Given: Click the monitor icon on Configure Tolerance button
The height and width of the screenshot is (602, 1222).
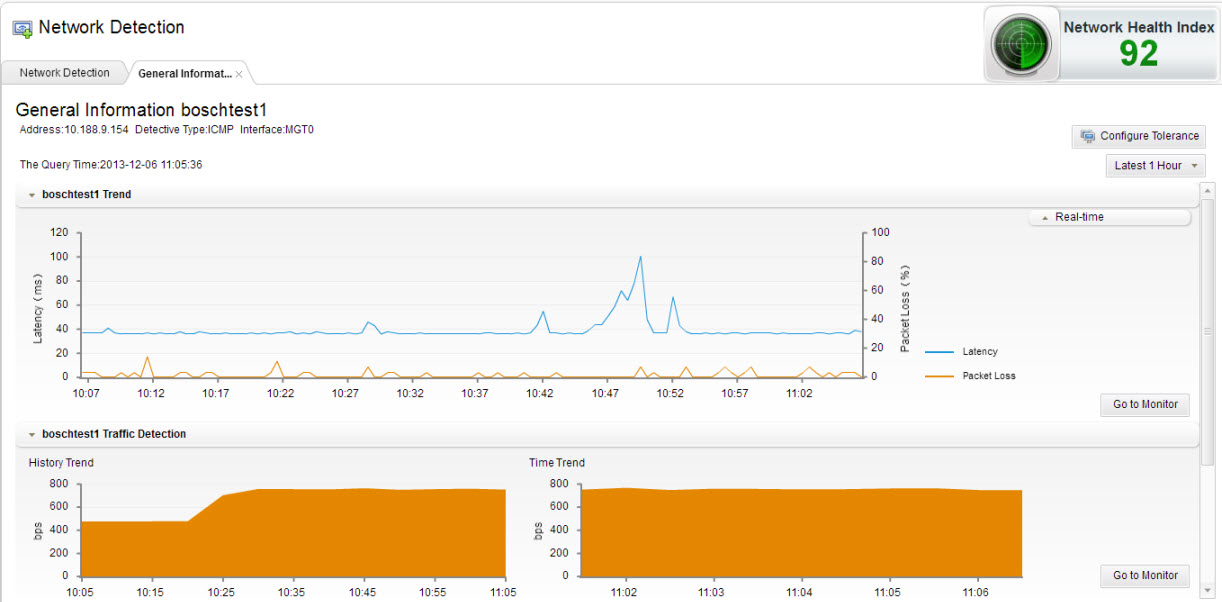Looking at the screenshot, I should (x=1088, y=136).
